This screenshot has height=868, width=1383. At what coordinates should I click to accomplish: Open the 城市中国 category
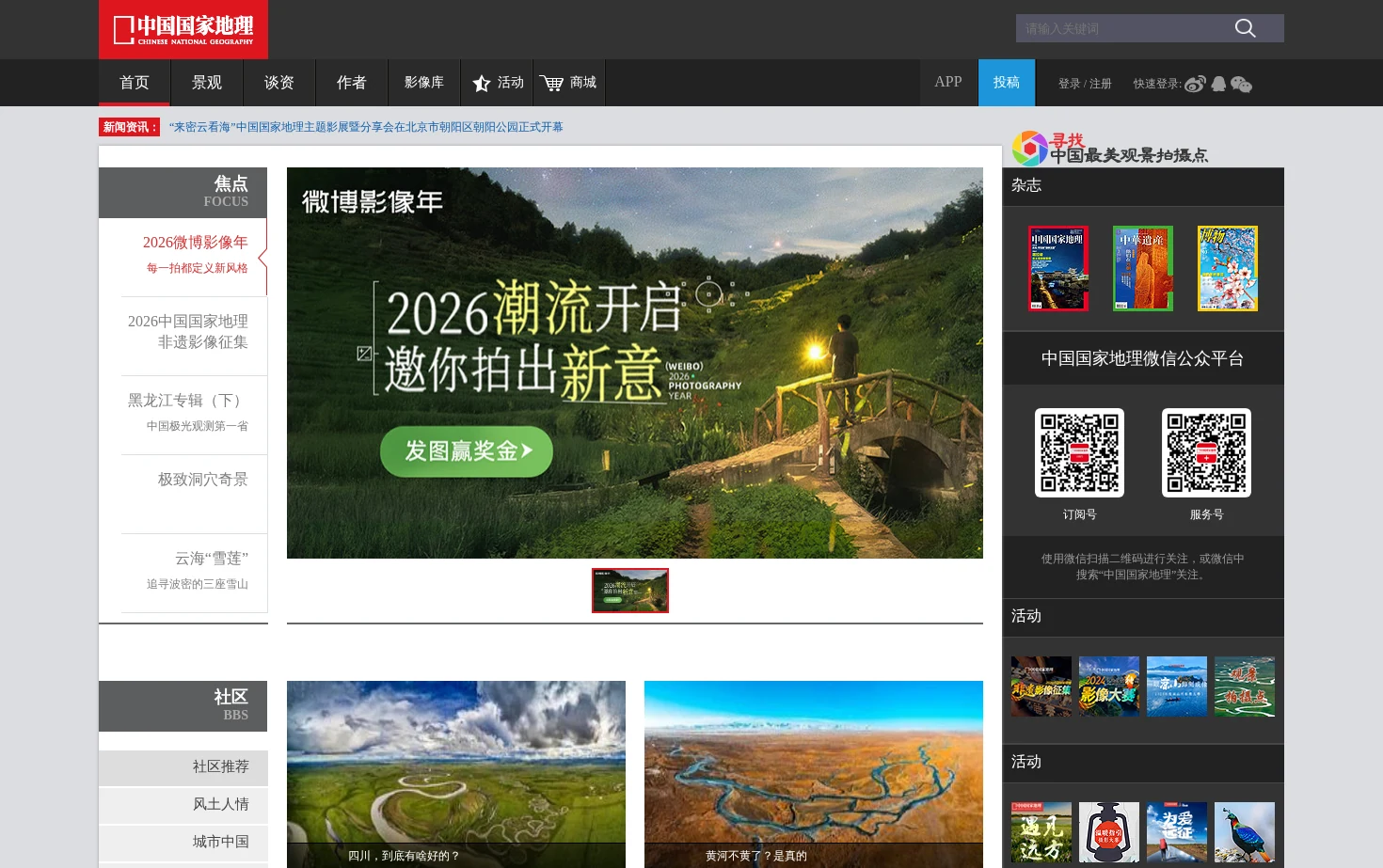[x=183, y=843]
